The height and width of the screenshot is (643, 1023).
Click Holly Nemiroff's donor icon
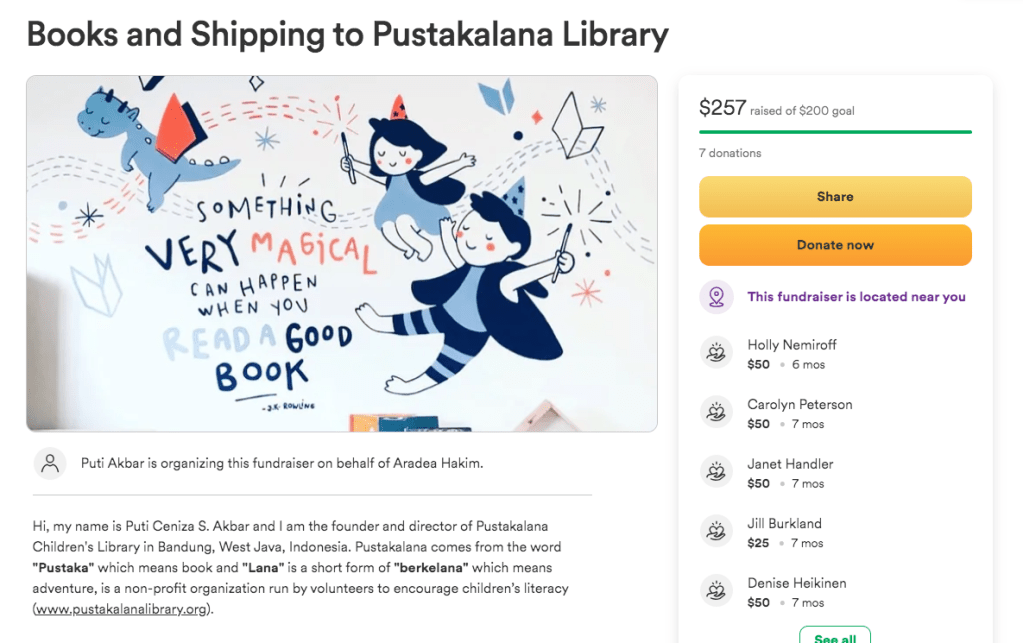pyautogui.click(x=716, y=353)
